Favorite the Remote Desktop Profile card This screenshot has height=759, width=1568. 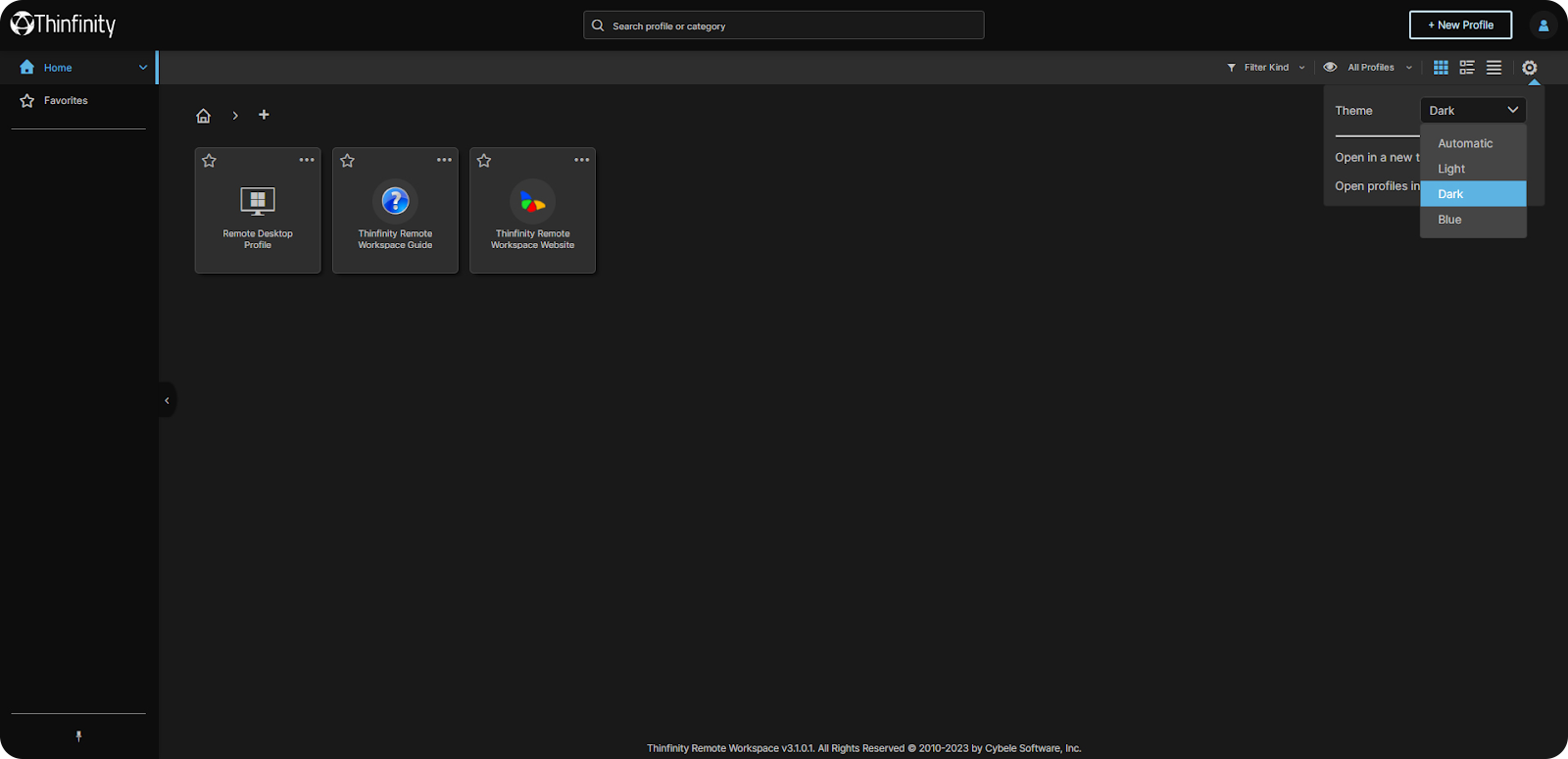coord(209,161)
